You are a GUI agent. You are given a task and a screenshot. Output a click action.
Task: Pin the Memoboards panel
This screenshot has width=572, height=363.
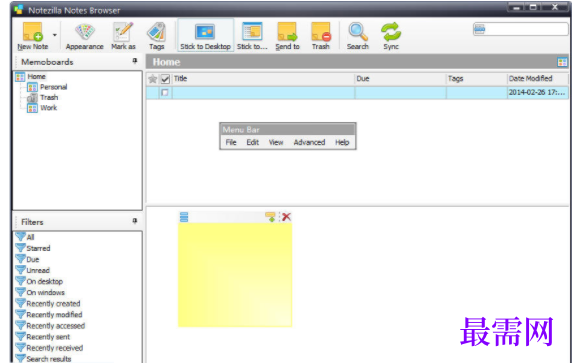pyautogui.click(x=135, y=61)
